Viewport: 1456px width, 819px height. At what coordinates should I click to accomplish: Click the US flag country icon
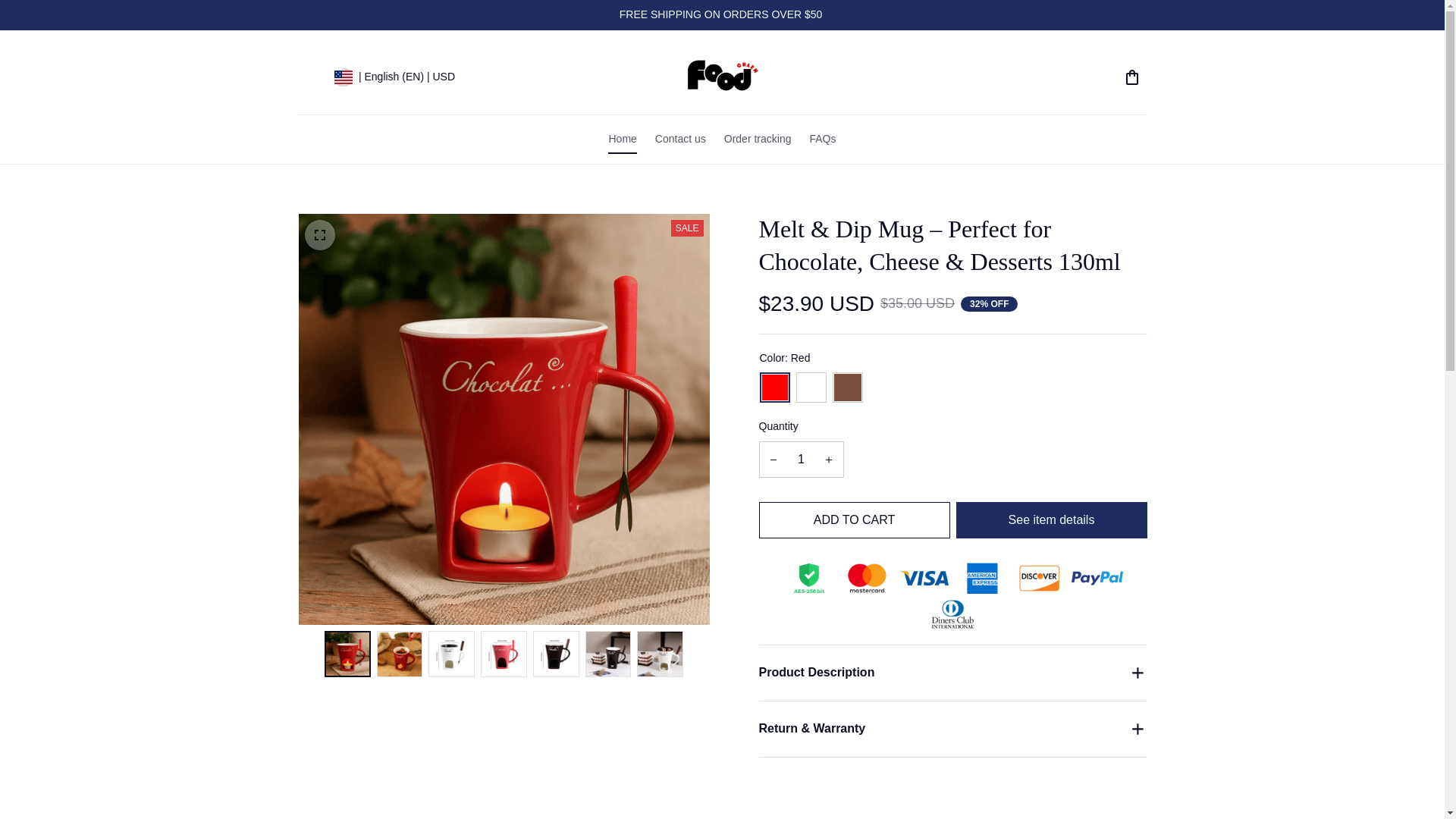[343, 77]
